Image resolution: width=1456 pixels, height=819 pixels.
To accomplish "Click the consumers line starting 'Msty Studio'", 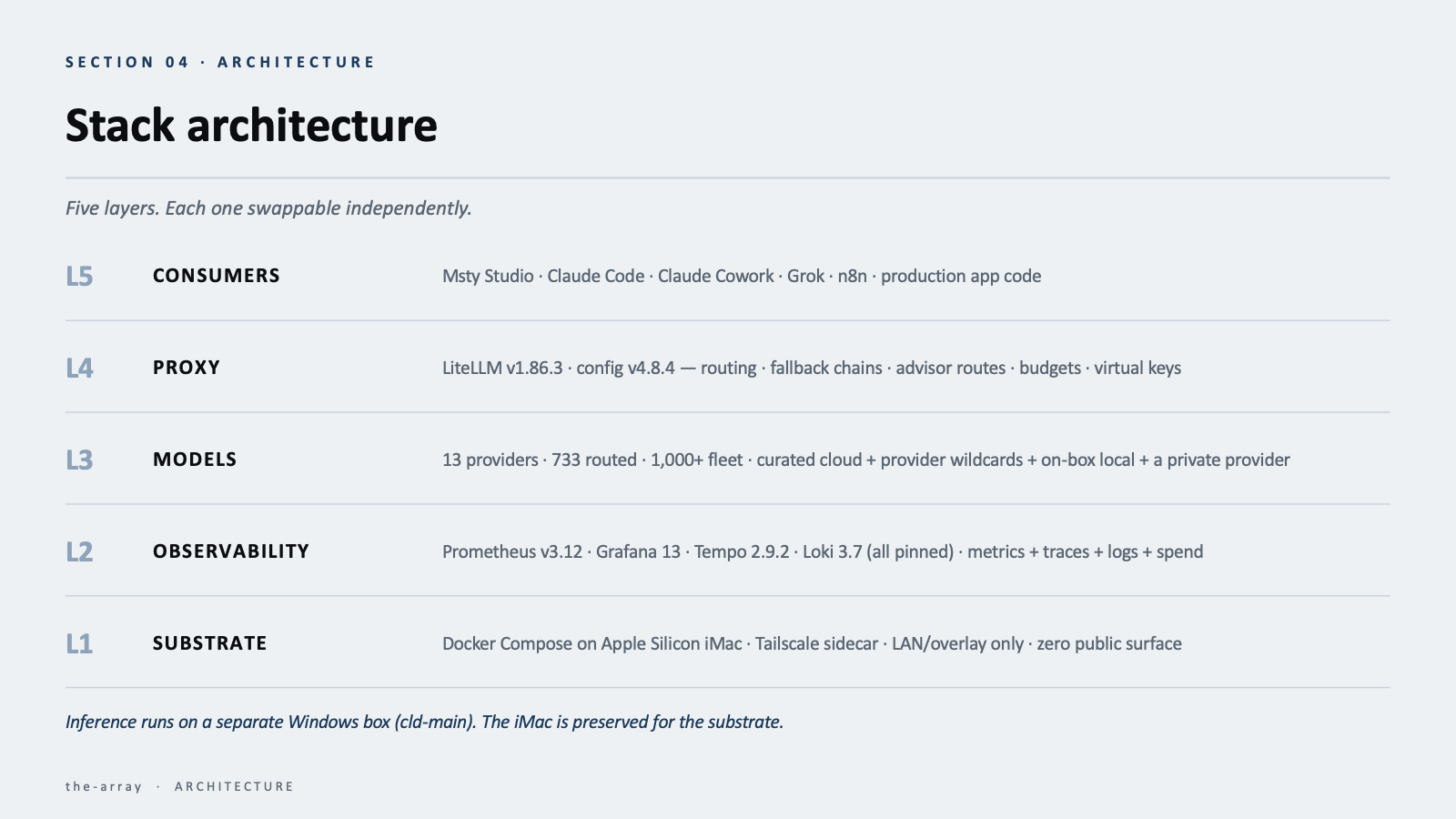I will pos(742,277).
